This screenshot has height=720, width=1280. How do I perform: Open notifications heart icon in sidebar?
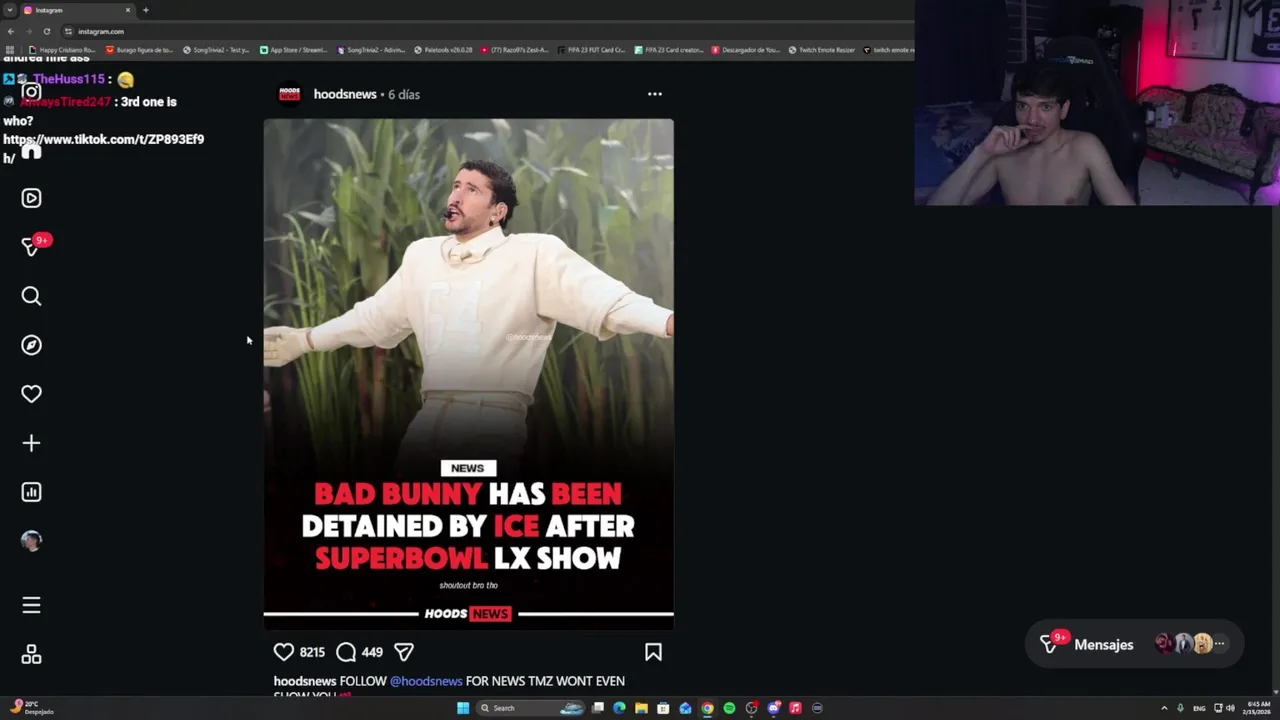point(31,394)
